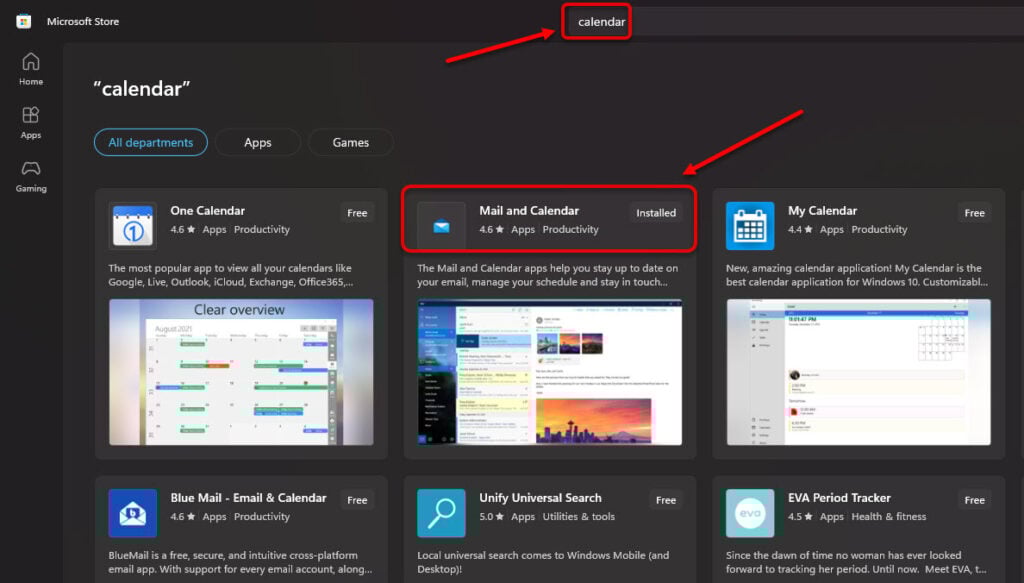Image resolution: width=1024 pixels, height=583 pixels.
Task: Select the Games filter pill
Action: tap(351, 143)
